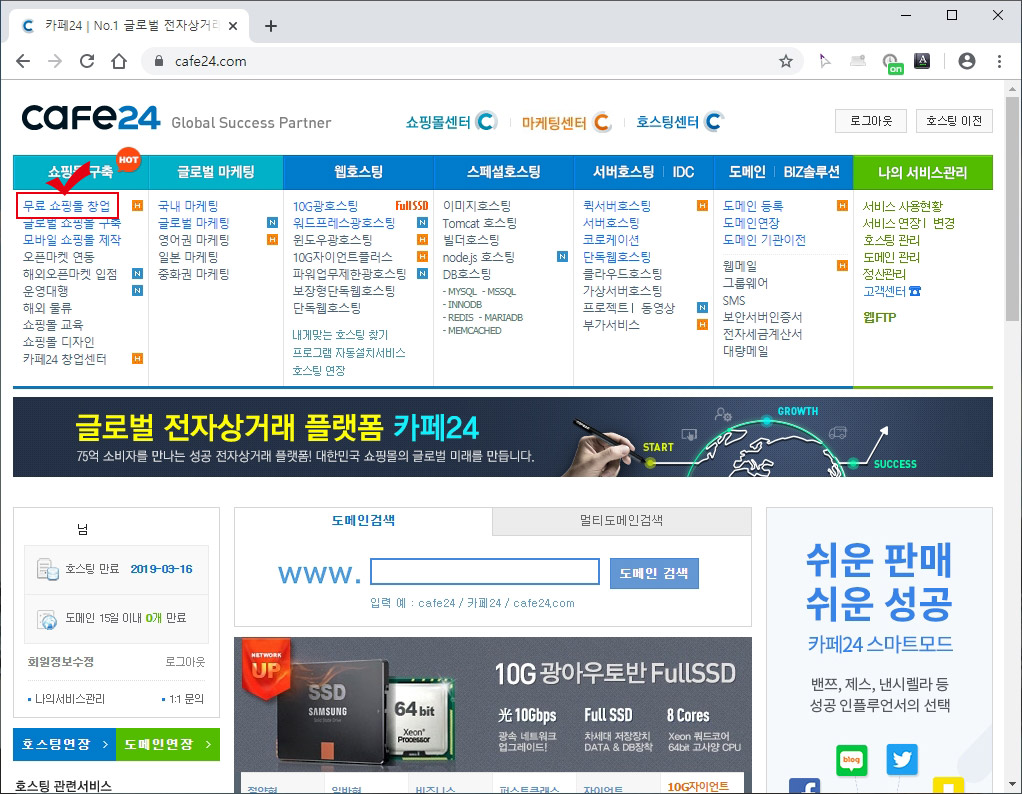The width and height of the screenshot is (1022, 794).
Task: Open the Twitter bird icon
Action: pyautogui.click(x=902, y=759)
